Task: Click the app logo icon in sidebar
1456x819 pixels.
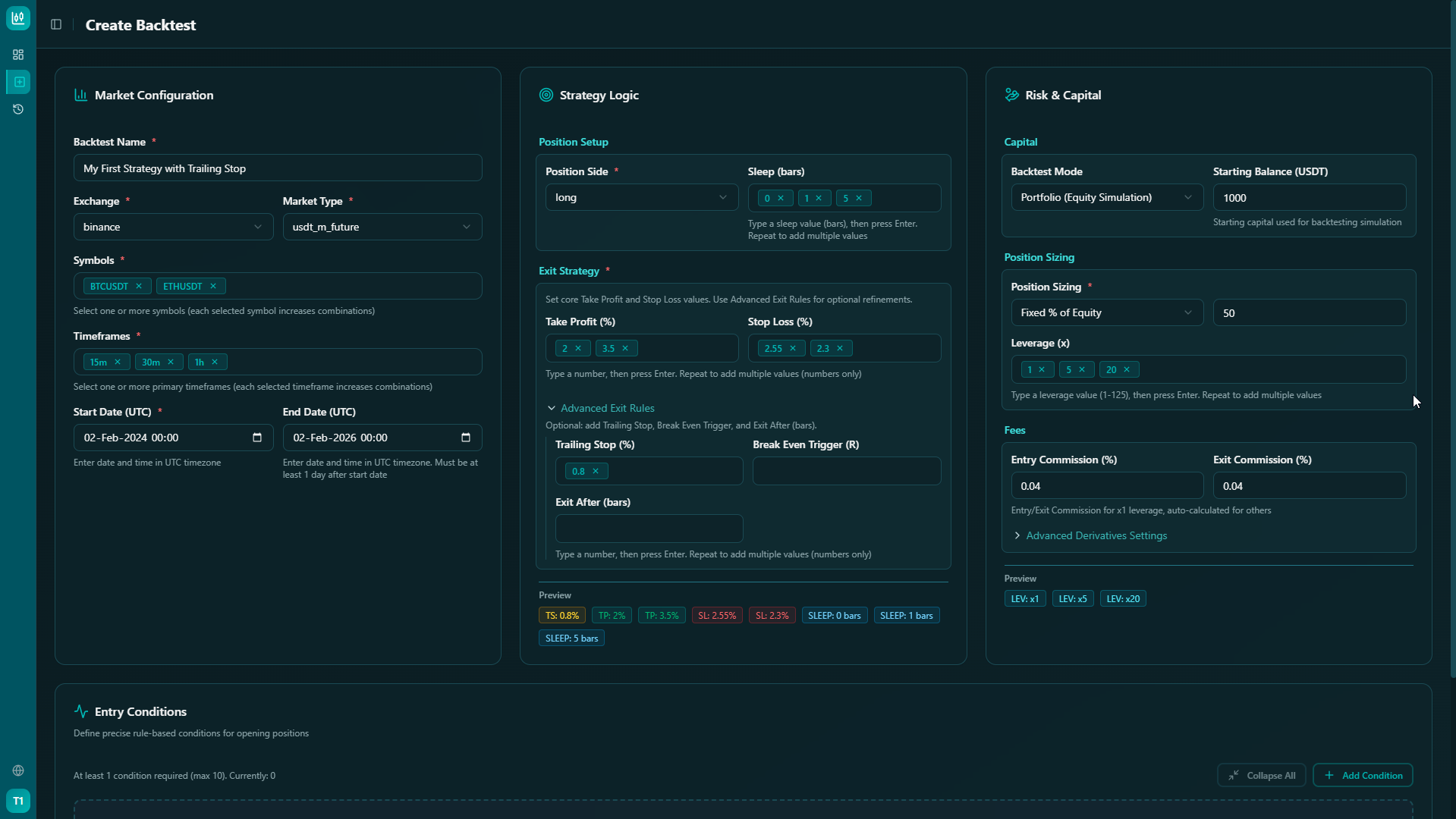Action: point(18,18)
